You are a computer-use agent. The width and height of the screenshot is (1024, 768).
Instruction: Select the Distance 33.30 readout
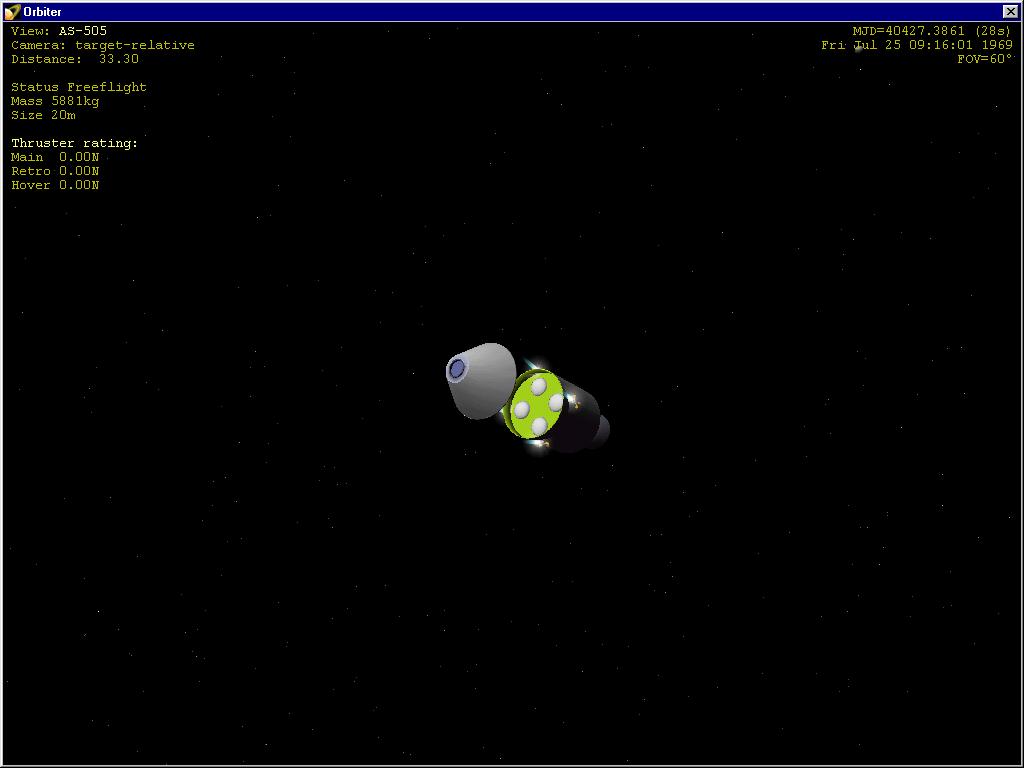[x=74, y=59]
